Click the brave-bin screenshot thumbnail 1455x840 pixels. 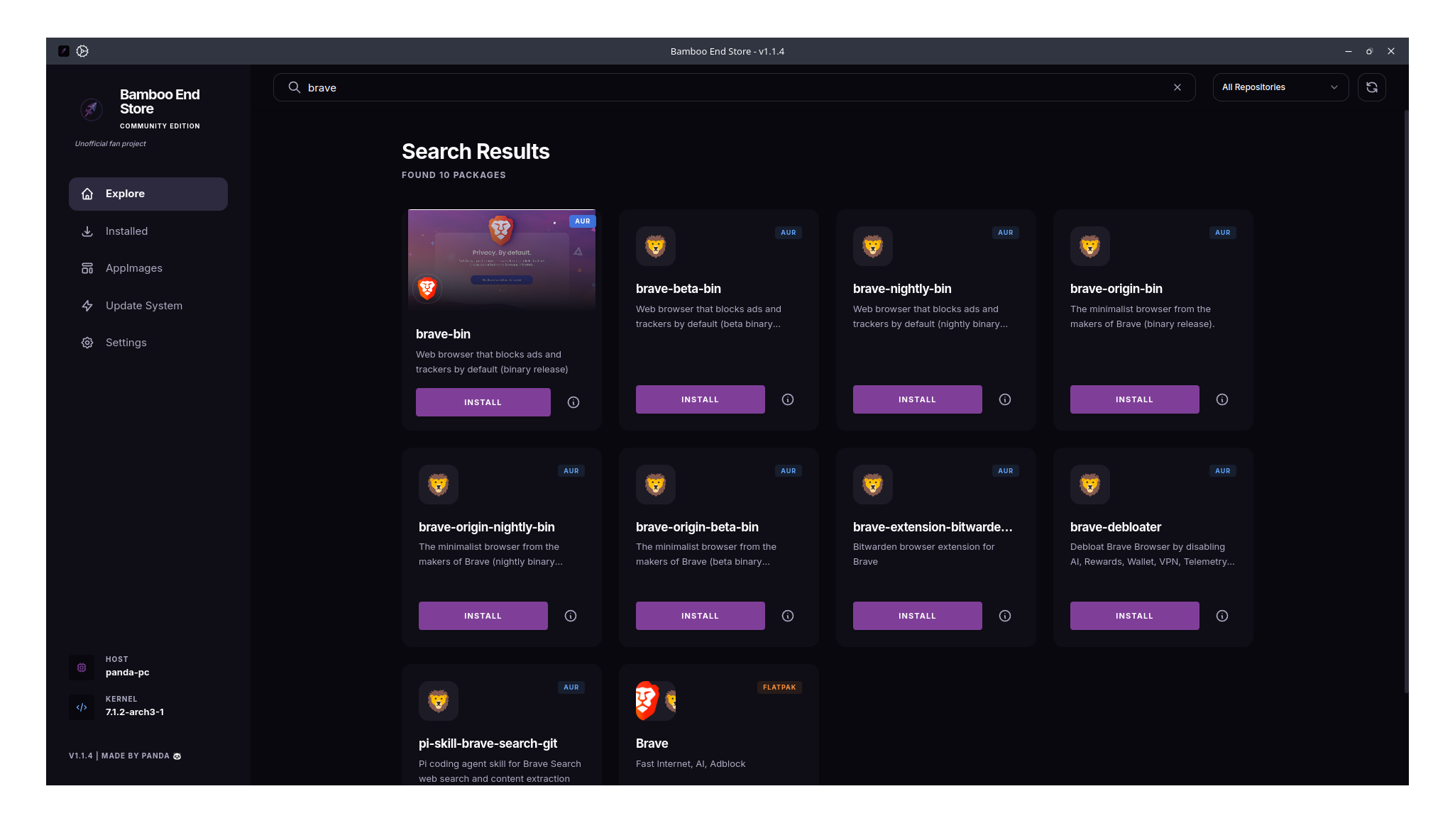click(x=502, y=260)
